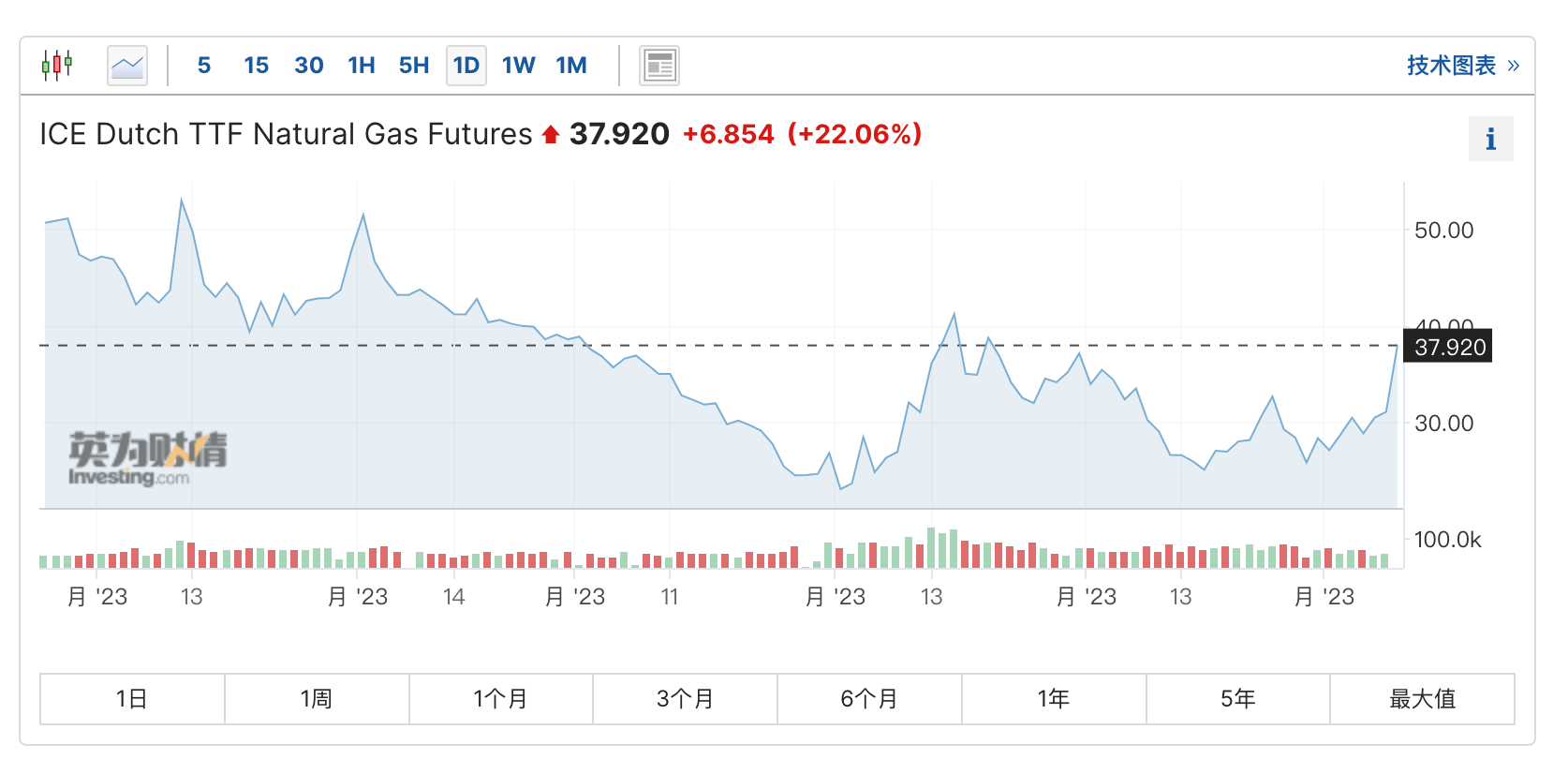Switch to 1W weekly interval

[x=519, y=66]
